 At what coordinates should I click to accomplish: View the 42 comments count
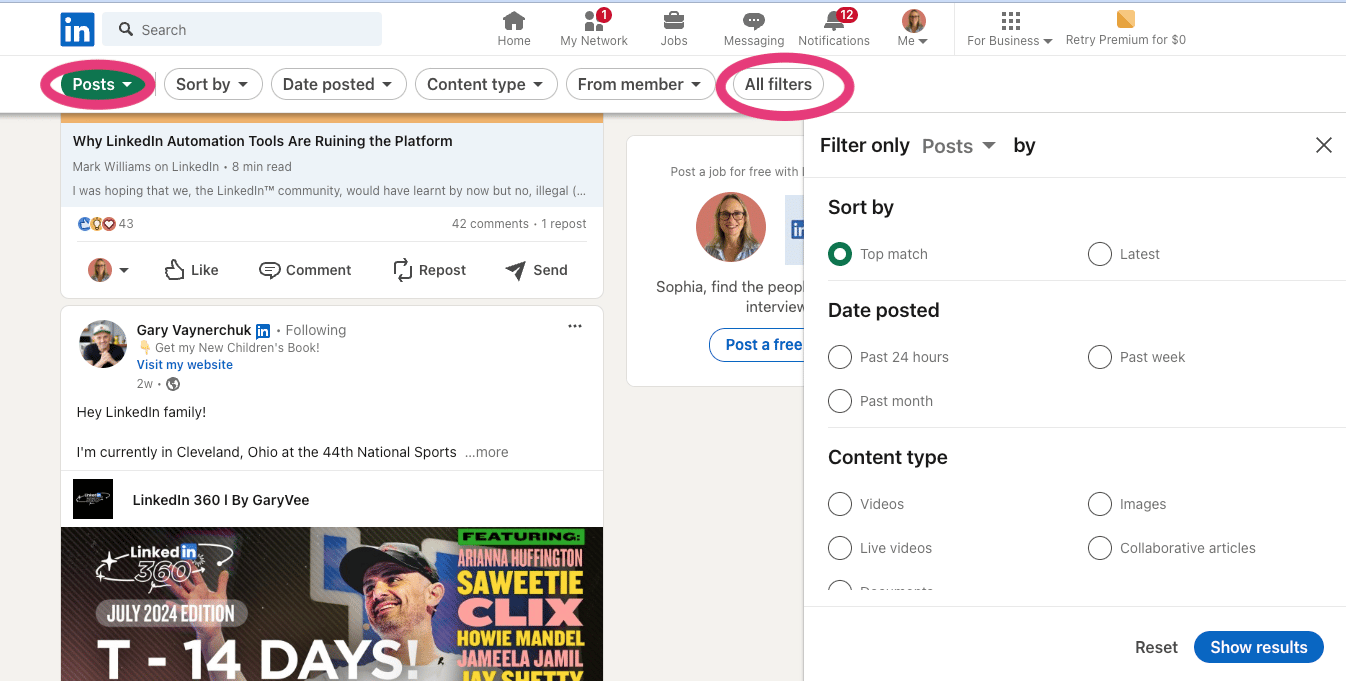coord(490,224)
